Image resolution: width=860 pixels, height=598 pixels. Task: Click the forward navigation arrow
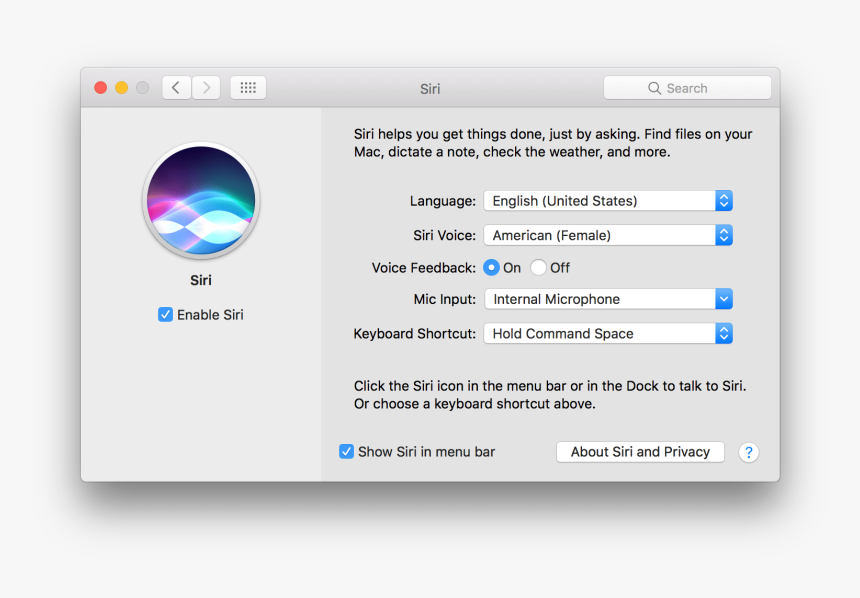[x=206, y=87]
